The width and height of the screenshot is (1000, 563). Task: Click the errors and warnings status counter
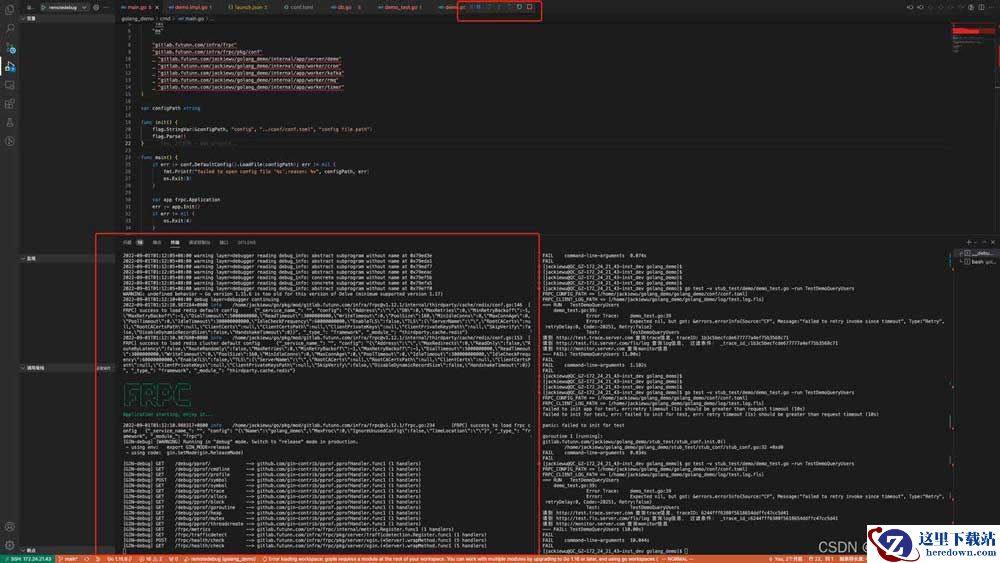(151, 559)
